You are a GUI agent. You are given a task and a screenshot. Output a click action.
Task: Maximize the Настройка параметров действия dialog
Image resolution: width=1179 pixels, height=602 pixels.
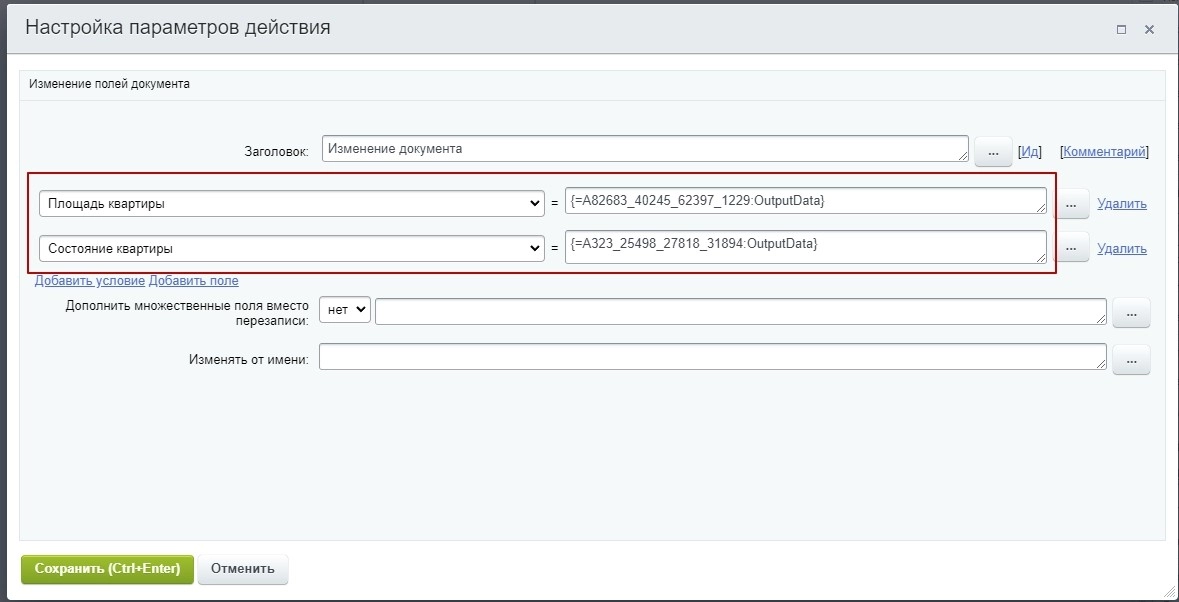(x=1121, y=30)
